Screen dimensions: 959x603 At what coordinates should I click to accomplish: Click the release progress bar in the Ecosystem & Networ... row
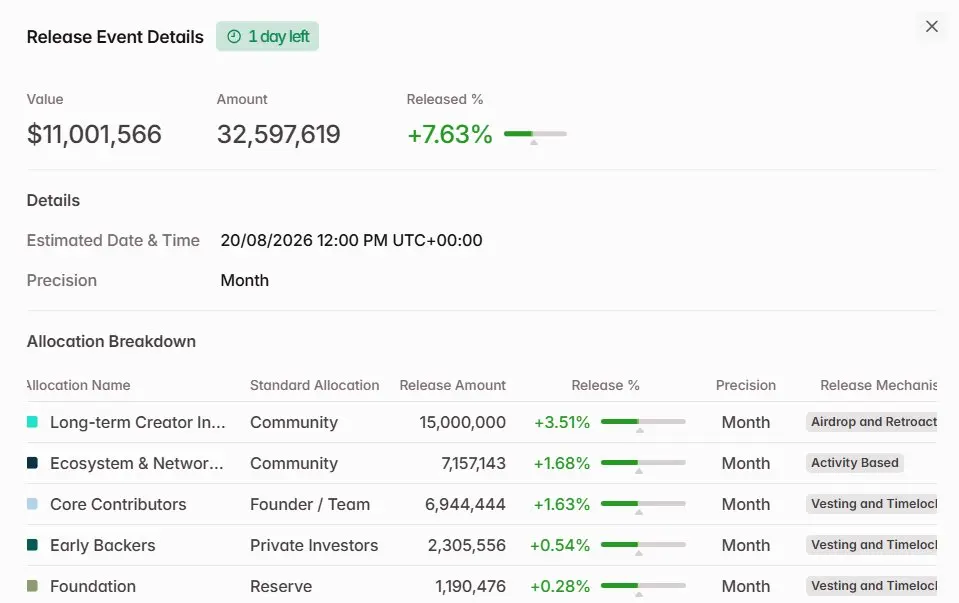pos(643,463)
